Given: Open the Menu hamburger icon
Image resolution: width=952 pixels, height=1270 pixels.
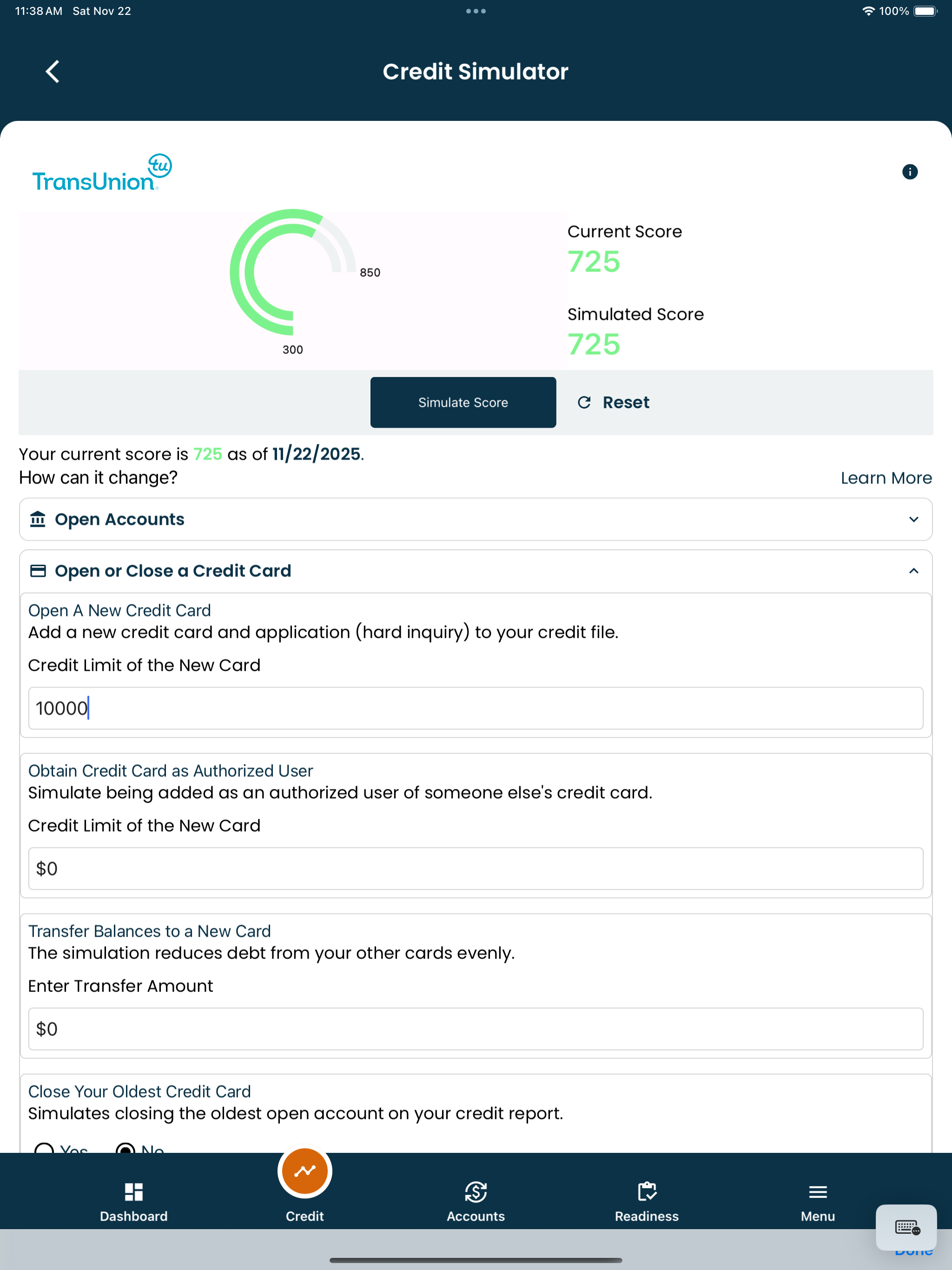Looking at the screenshot, I should tap(818, 1192).
